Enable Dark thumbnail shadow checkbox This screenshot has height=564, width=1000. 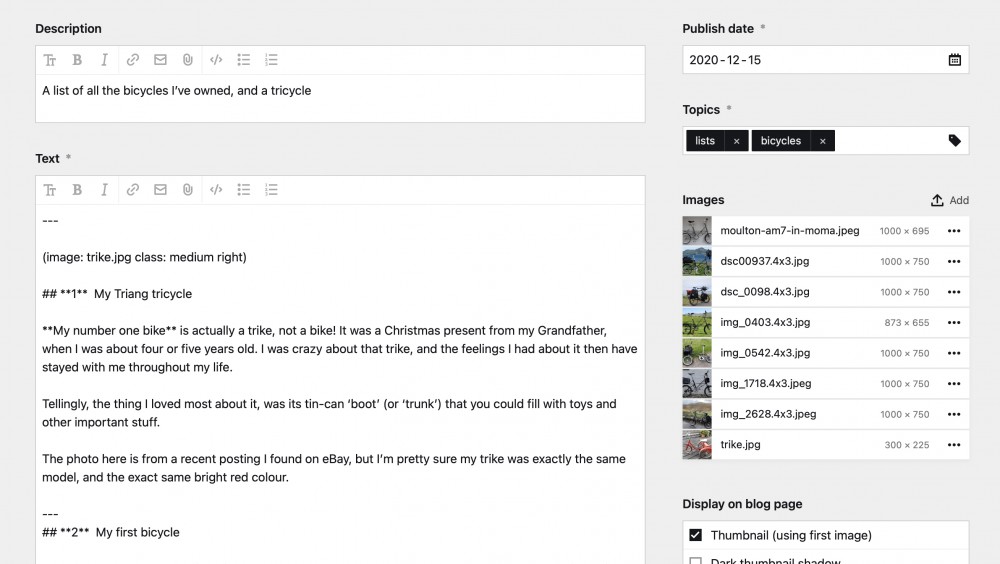[x=696, y=561]
